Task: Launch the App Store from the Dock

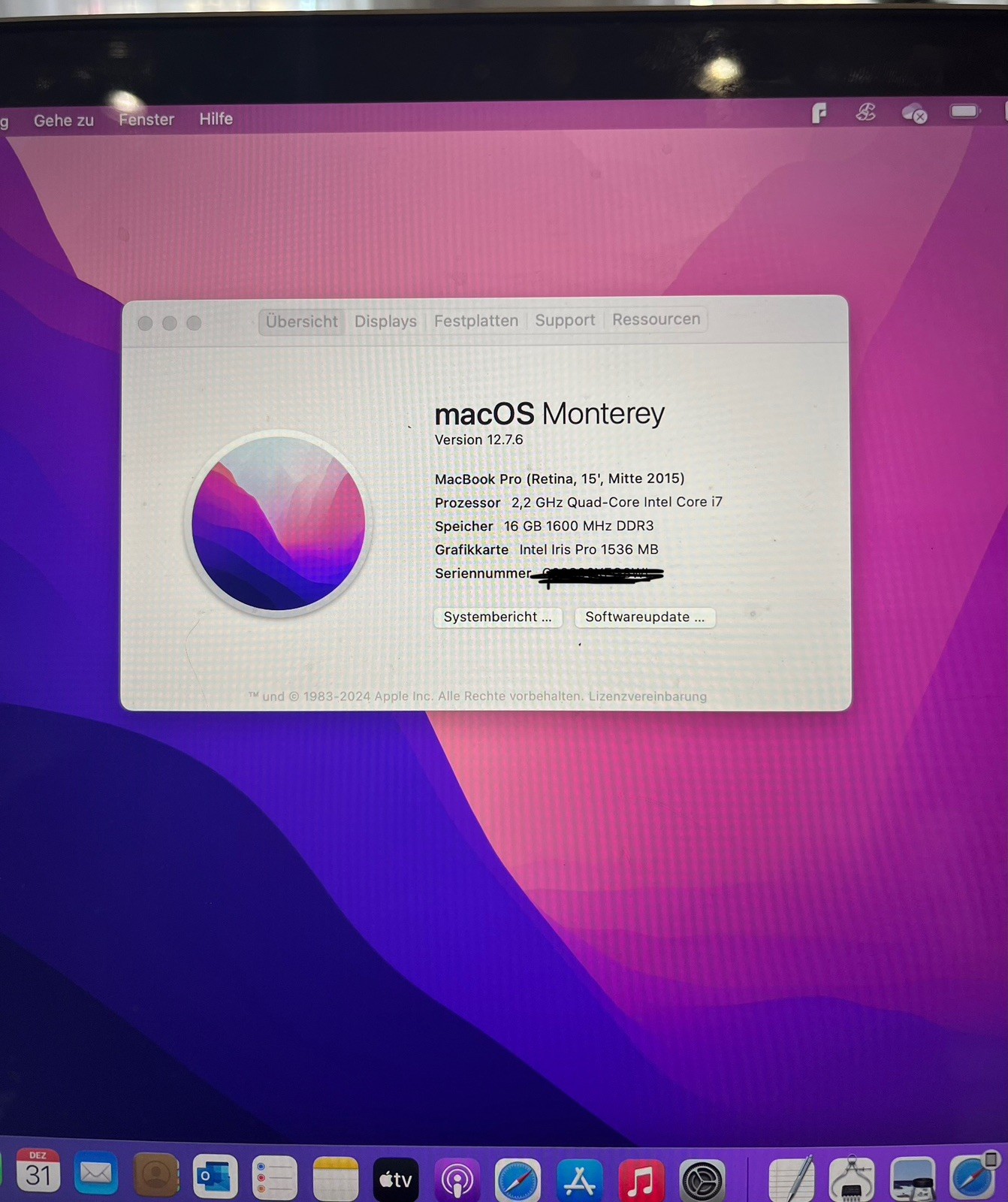Action: (579, 1181)
